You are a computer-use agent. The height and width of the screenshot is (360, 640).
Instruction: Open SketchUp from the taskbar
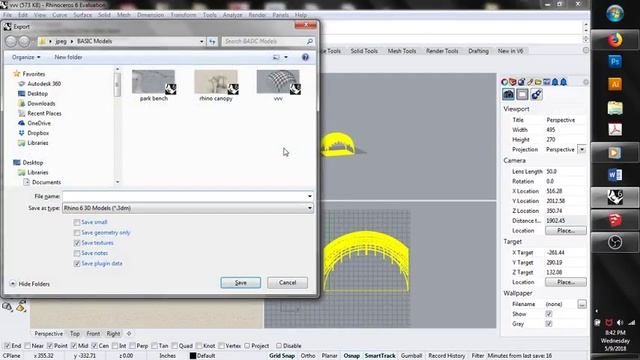click(x=615, y=220)
